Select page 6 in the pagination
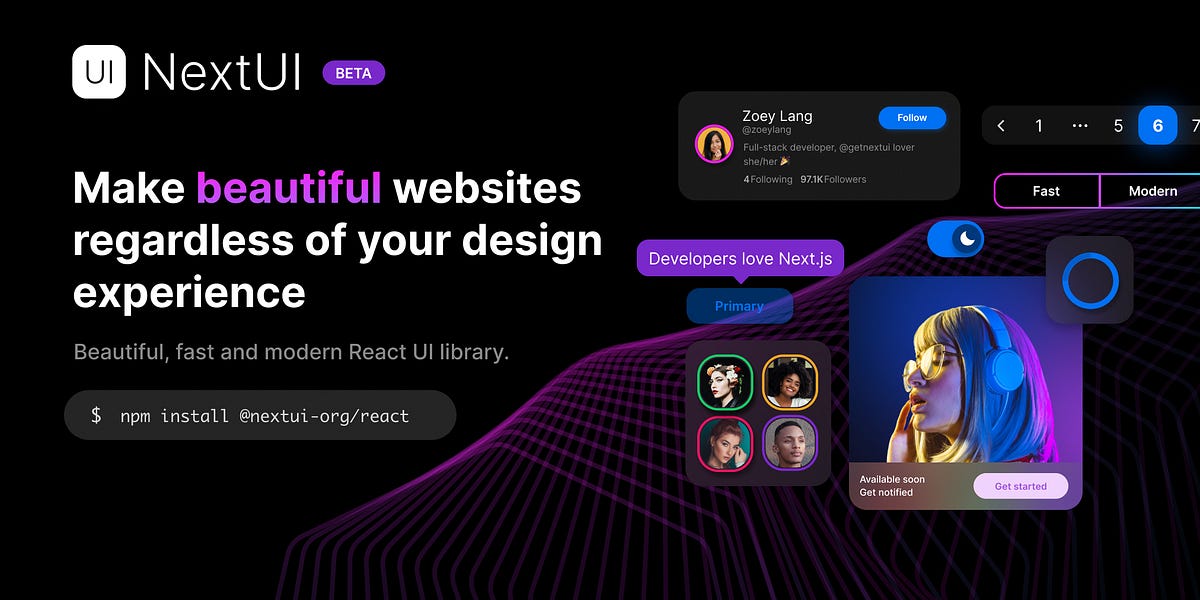The image size is (1200, 600). tap(1157, 125)
